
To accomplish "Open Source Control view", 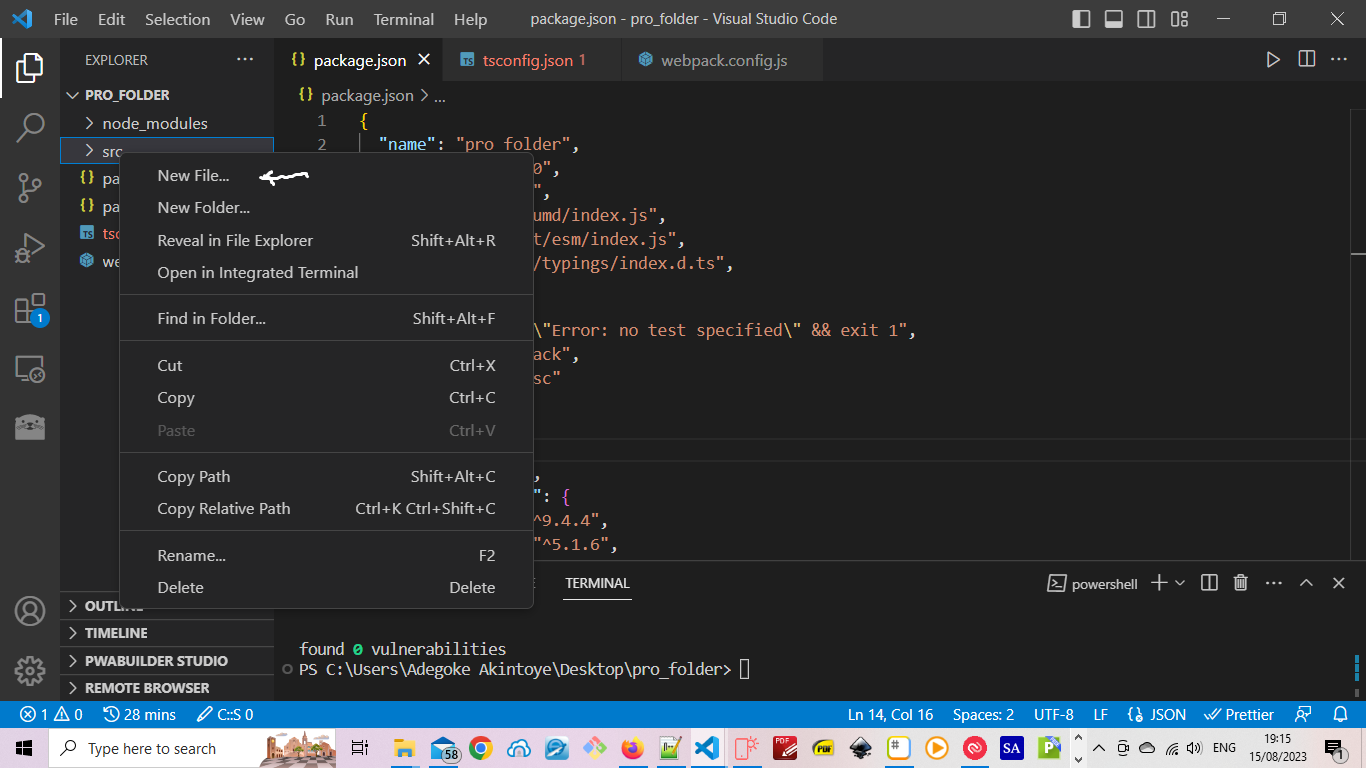I will tap(30, 187).
